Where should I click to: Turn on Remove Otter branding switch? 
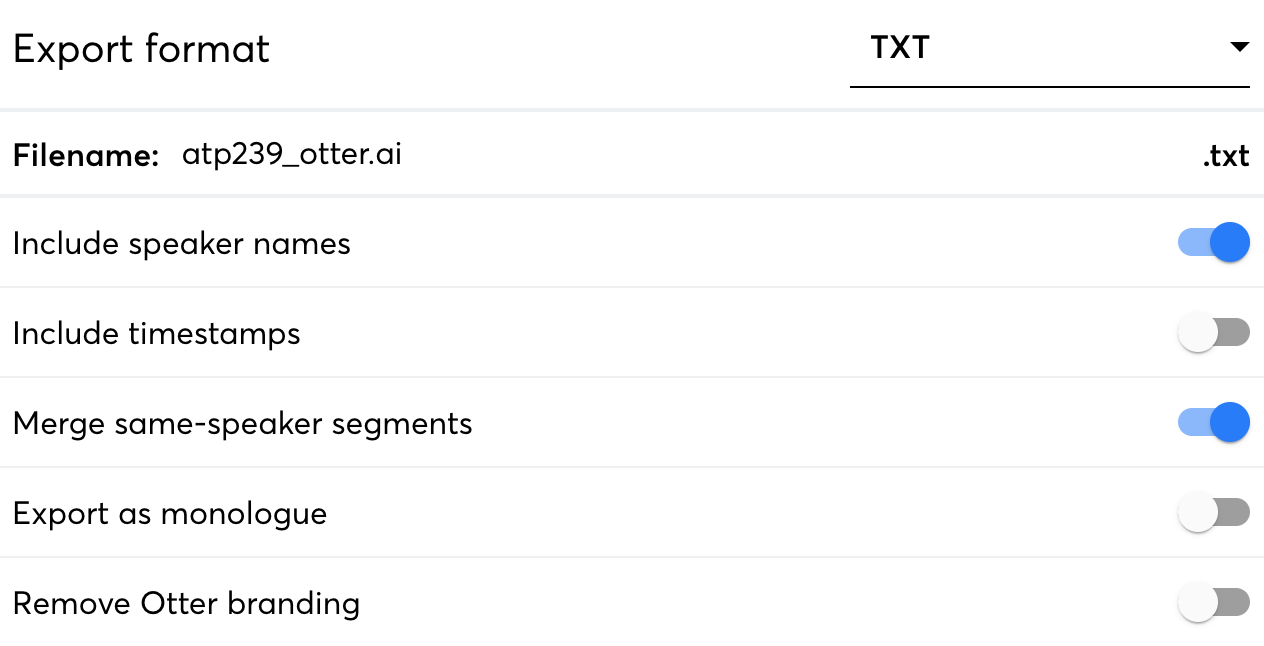[1213, 603]
